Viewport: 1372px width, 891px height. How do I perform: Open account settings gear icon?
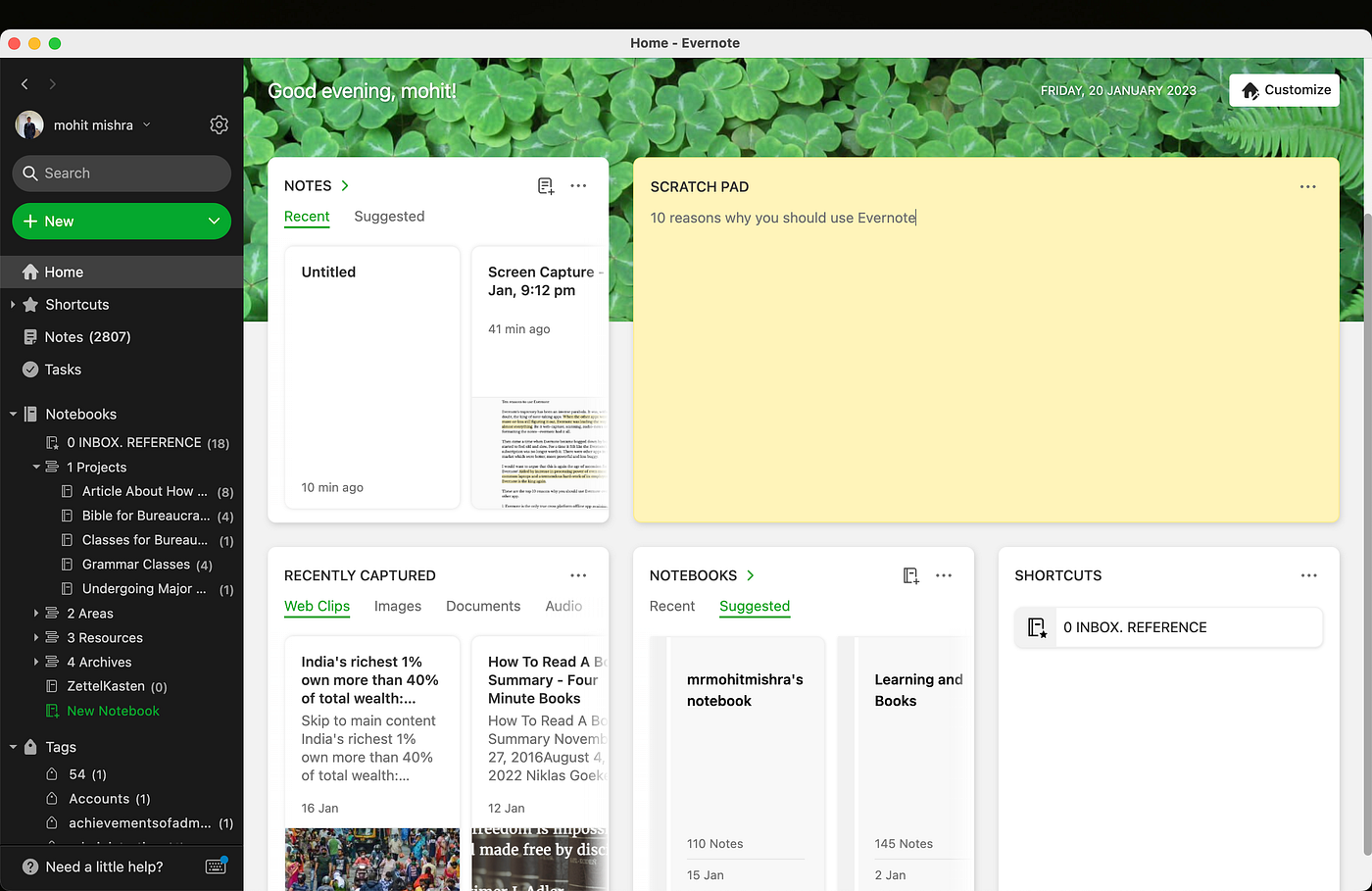coord(219,124)
